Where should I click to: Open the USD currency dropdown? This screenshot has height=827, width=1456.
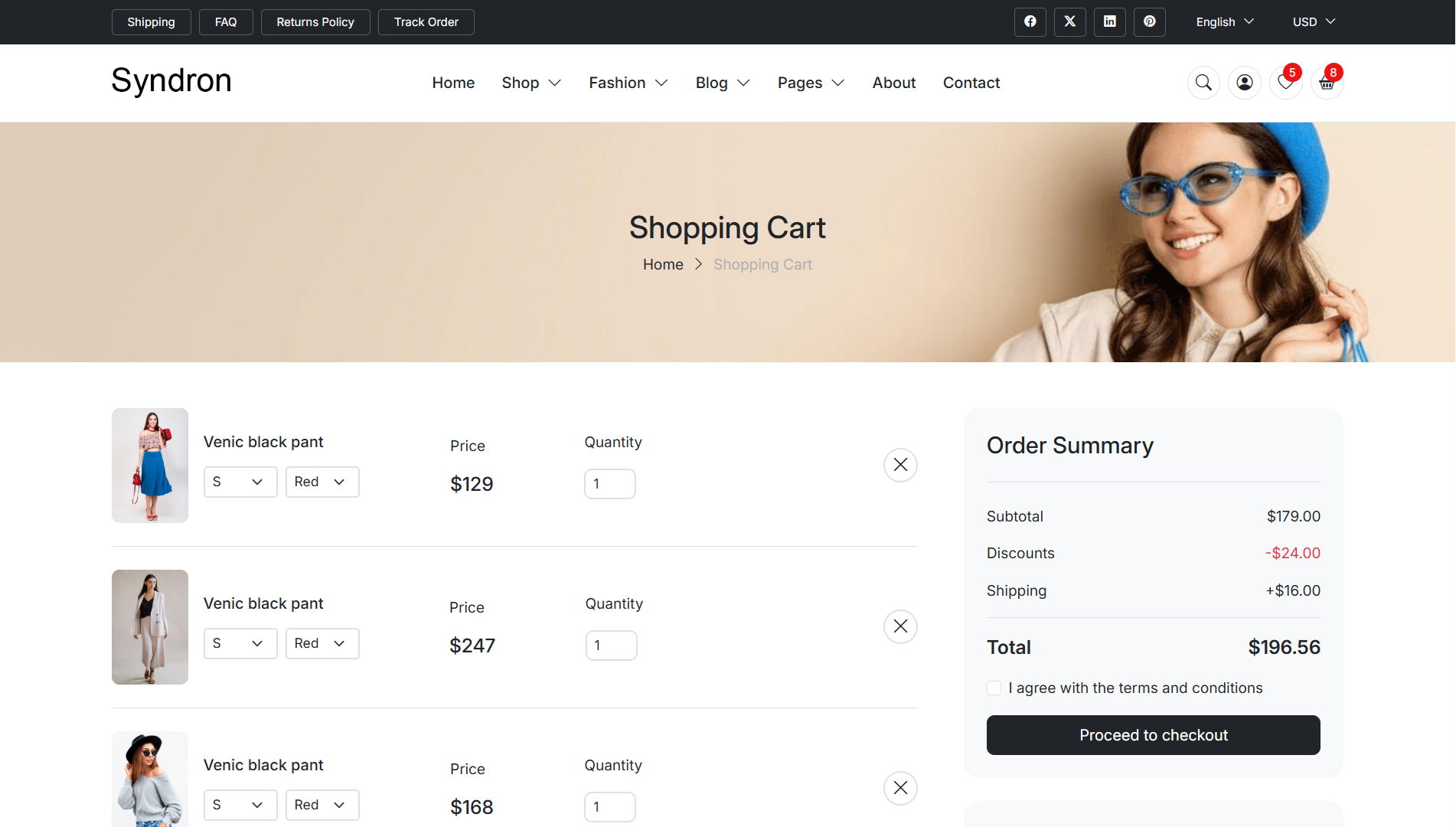1314,22
